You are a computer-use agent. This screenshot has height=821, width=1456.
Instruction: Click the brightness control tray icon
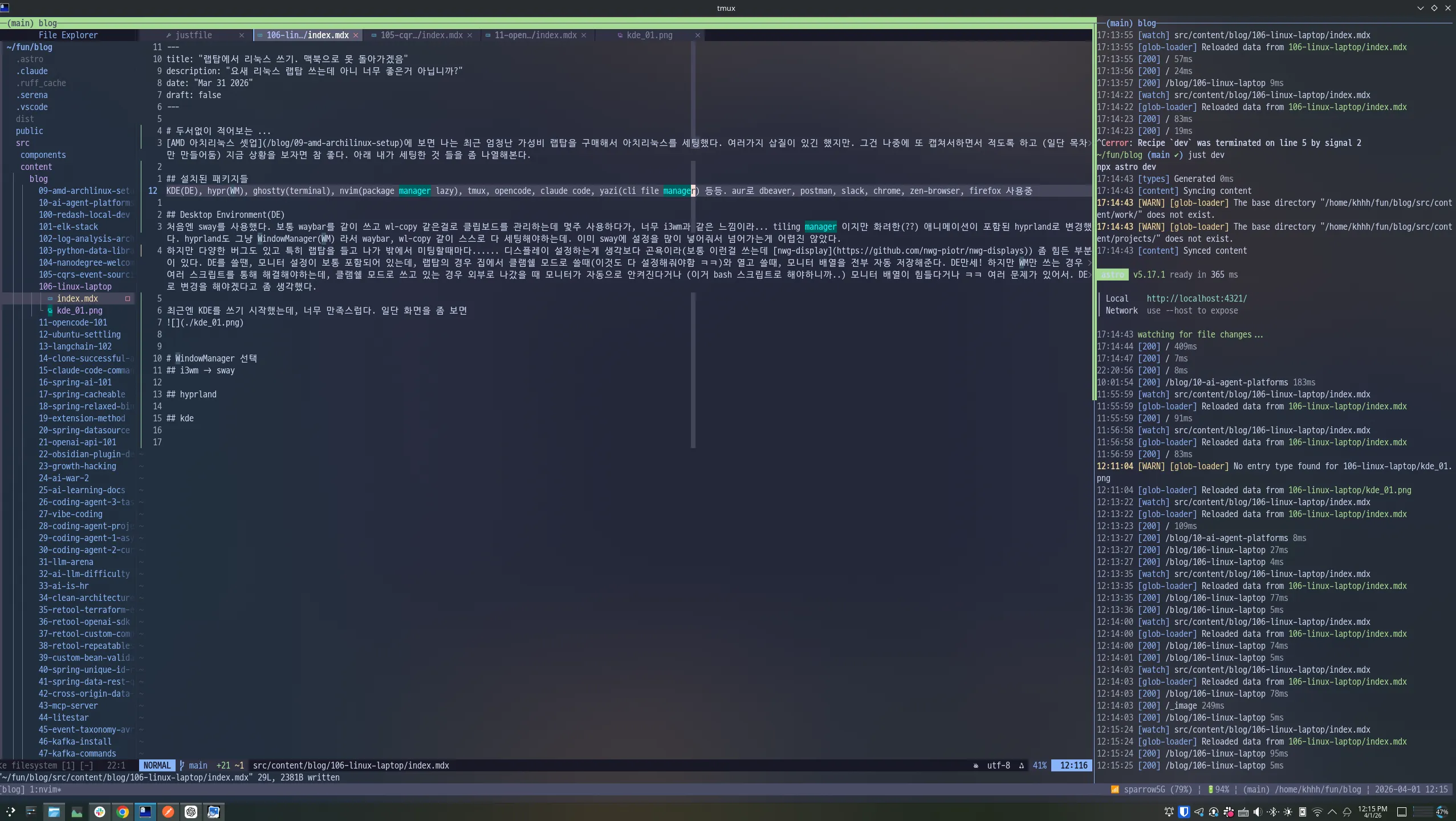1287,812
